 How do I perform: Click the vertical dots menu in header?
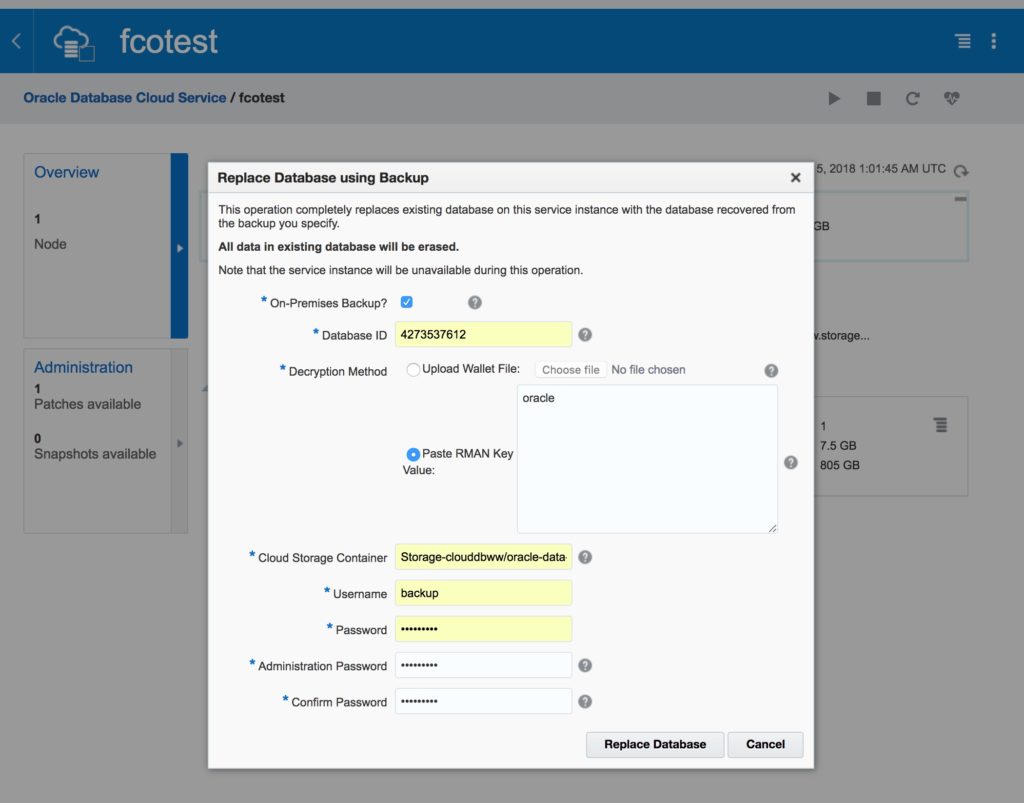coord(993,41)
